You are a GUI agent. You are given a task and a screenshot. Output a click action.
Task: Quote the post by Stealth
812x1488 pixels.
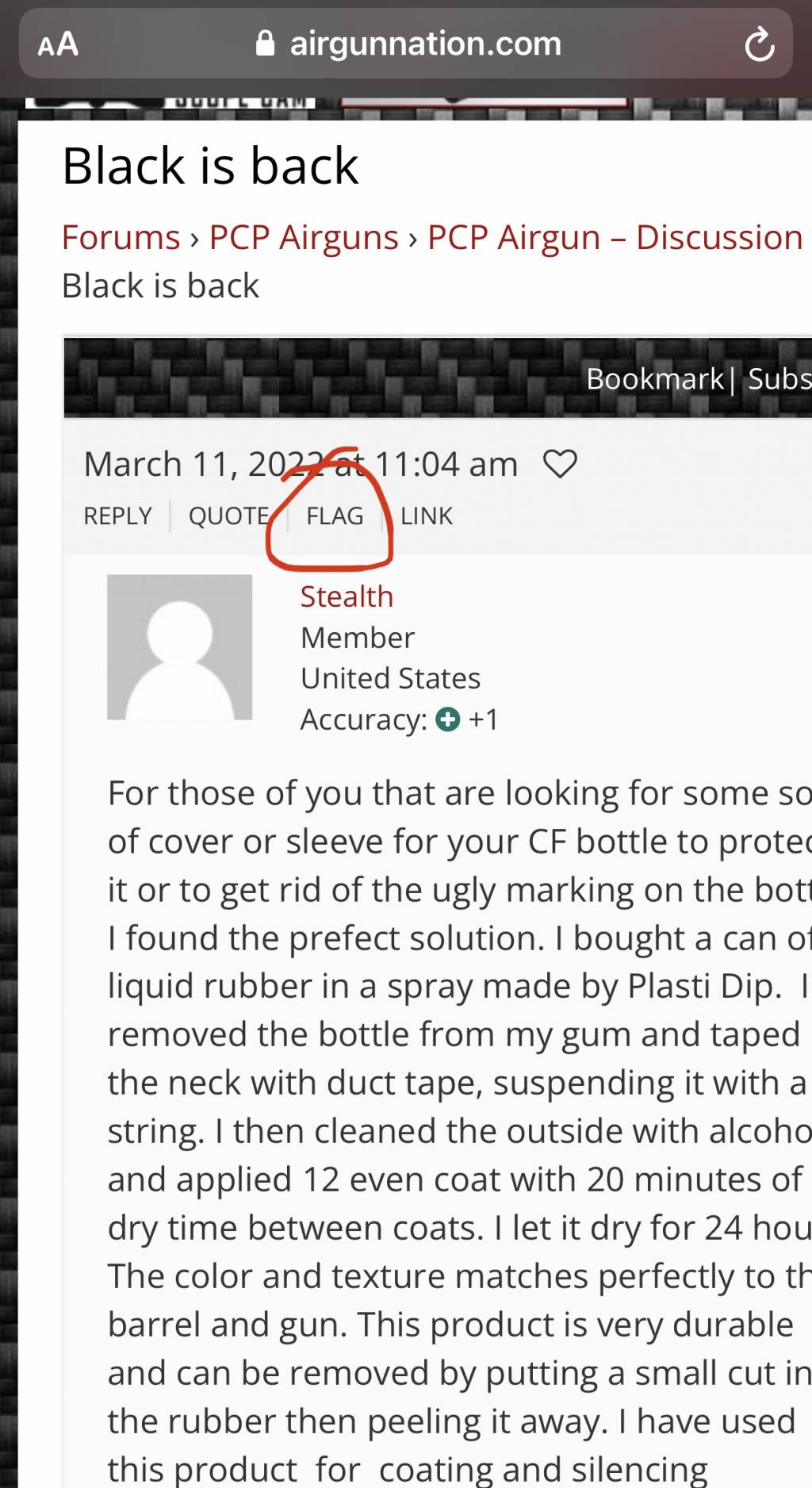[x=229, y=516]
